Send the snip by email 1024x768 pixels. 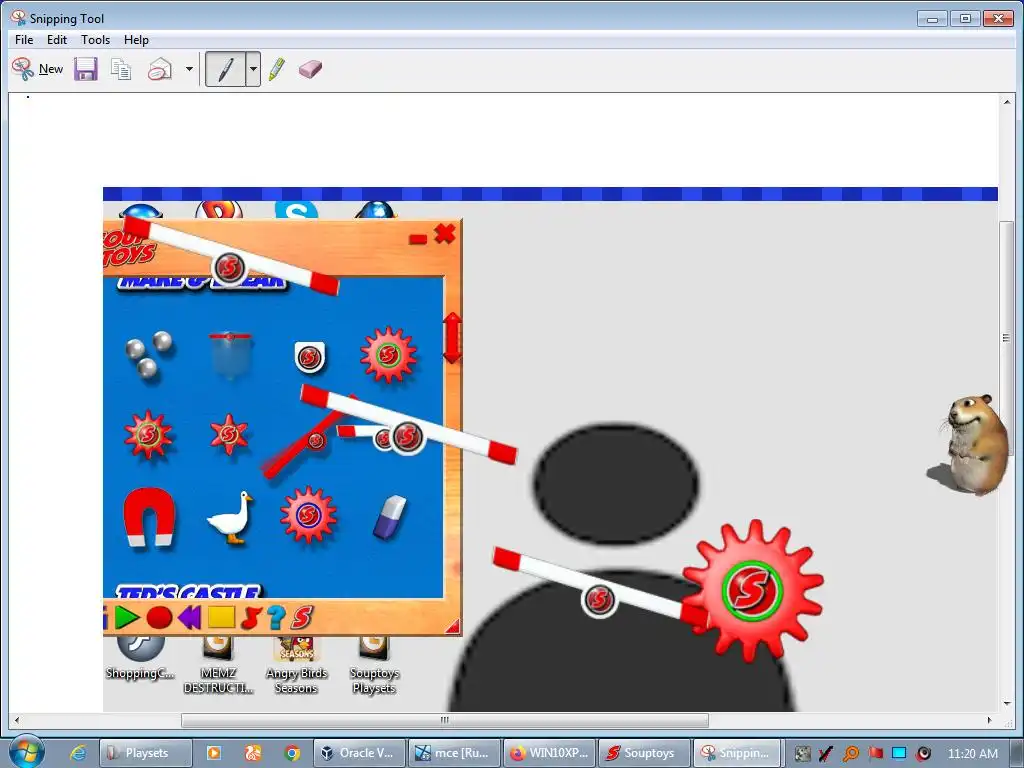(159, 69)
